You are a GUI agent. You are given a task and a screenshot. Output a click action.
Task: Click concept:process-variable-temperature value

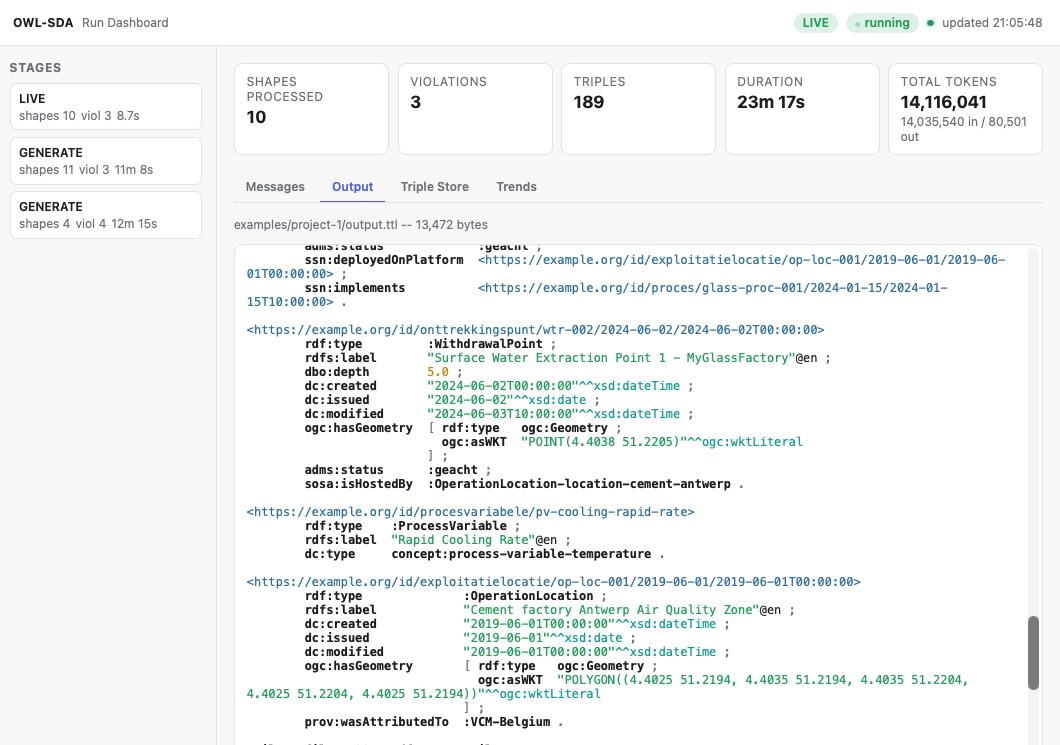(521, 554)
